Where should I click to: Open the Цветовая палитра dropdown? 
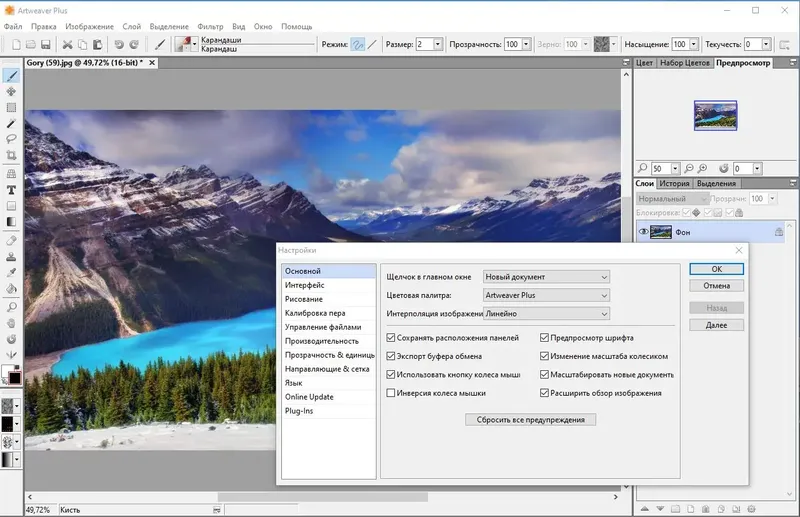546,295
